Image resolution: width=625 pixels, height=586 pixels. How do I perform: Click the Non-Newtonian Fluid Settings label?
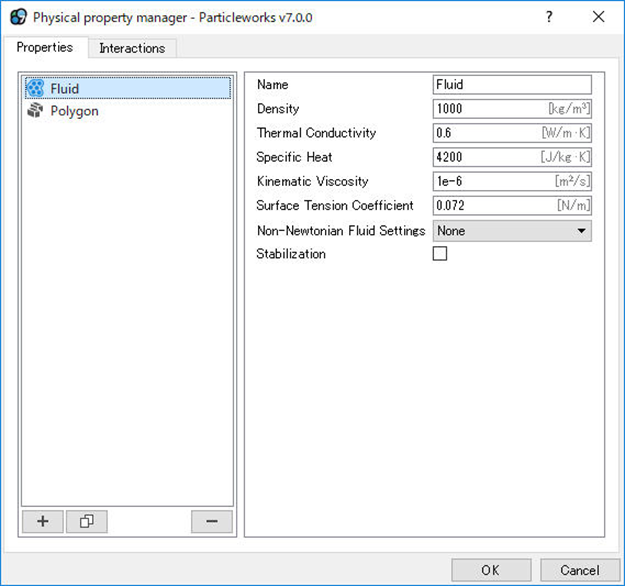tap(341, 230)
